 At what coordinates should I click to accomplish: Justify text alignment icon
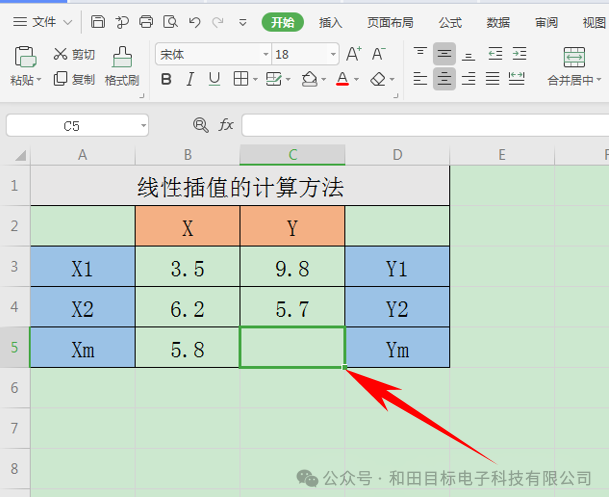(x=493, y=79)
